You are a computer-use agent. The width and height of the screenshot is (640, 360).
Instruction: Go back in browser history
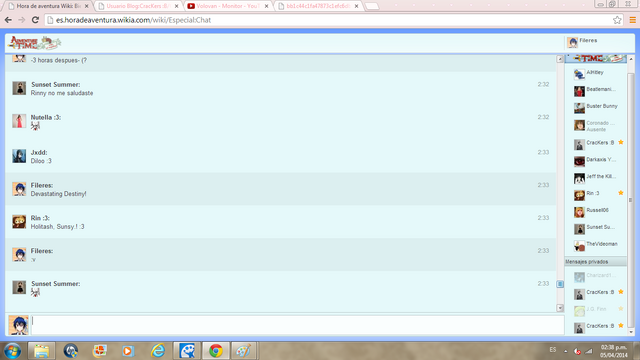tap(8, 20)
